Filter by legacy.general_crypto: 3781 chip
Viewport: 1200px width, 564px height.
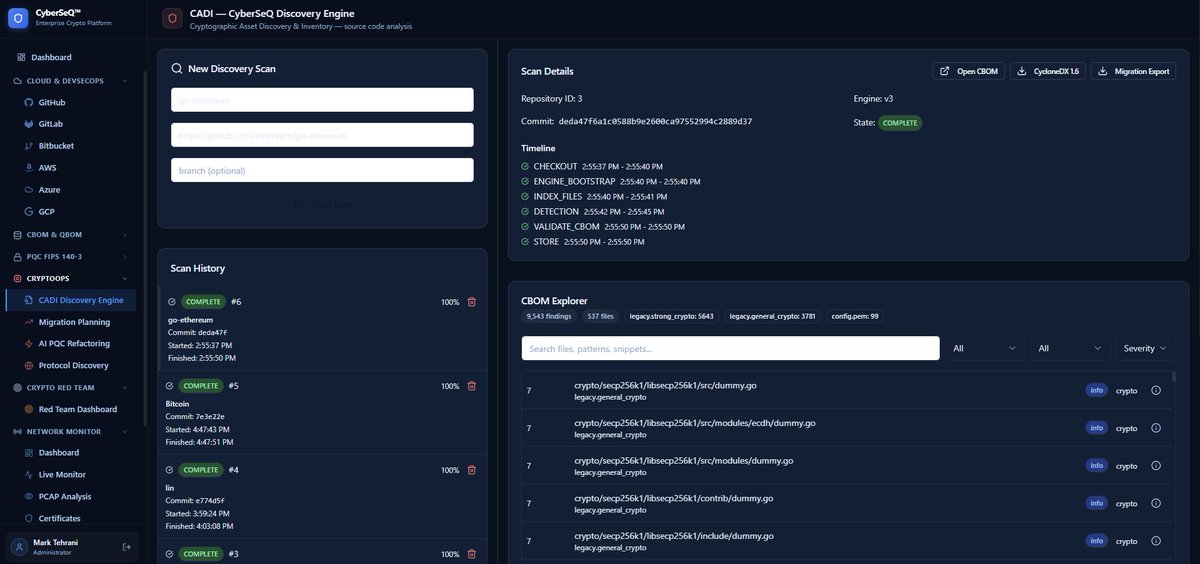[x=773, y=316]
